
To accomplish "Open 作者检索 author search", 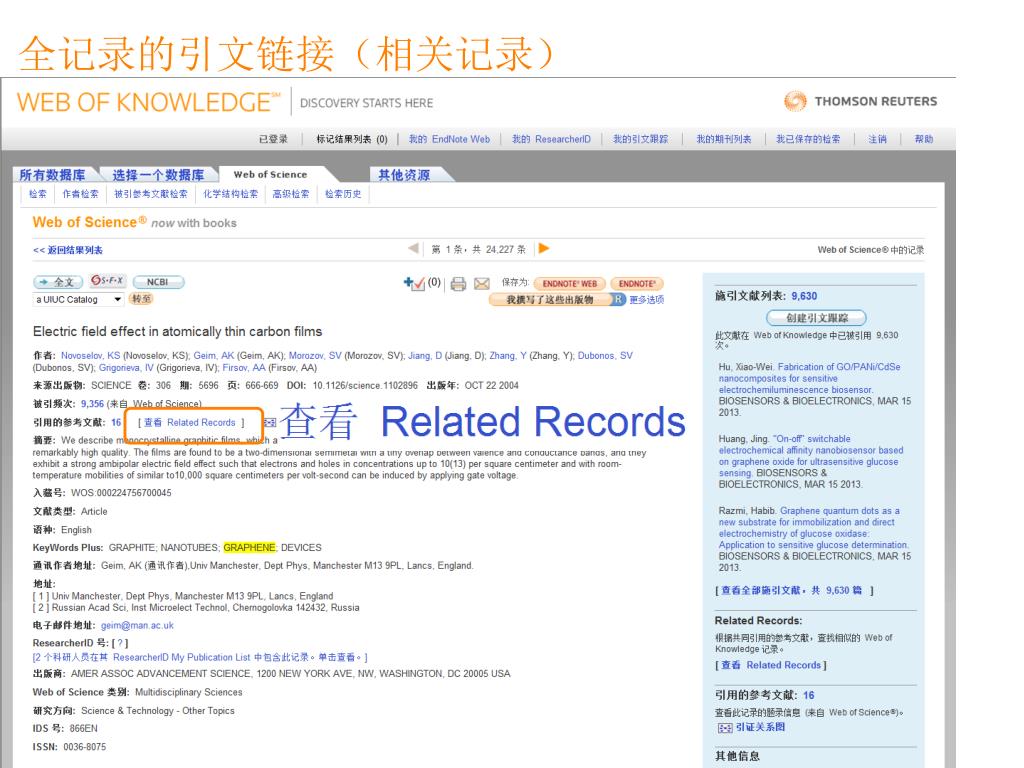I will (x=80, y=194).
